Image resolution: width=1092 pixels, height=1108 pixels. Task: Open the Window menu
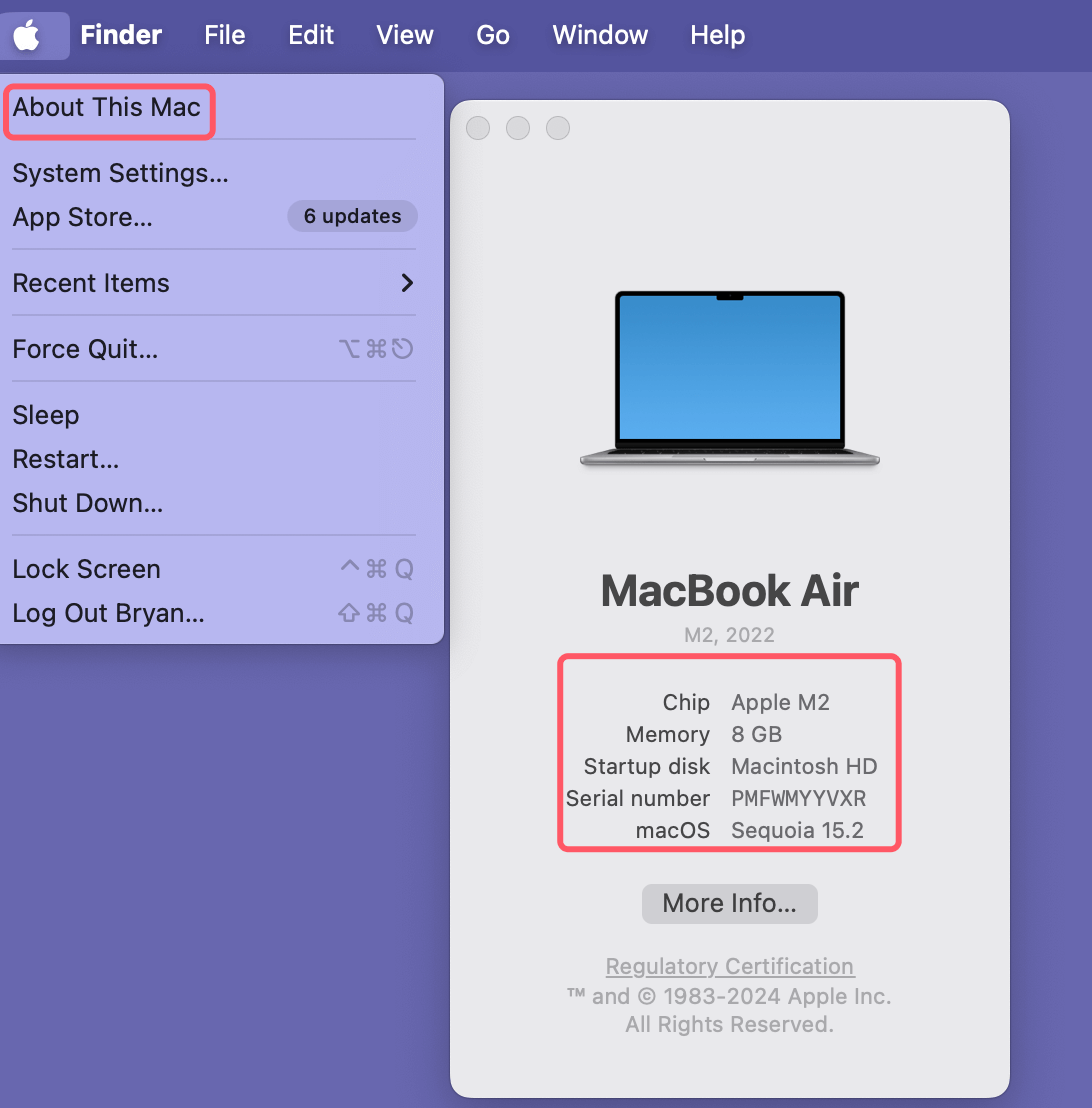599,34
